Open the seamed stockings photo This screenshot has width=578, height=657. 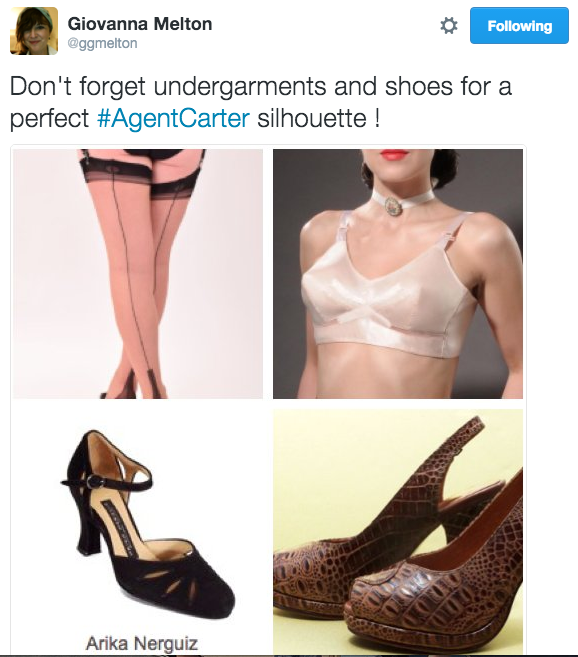coord(138,274)
